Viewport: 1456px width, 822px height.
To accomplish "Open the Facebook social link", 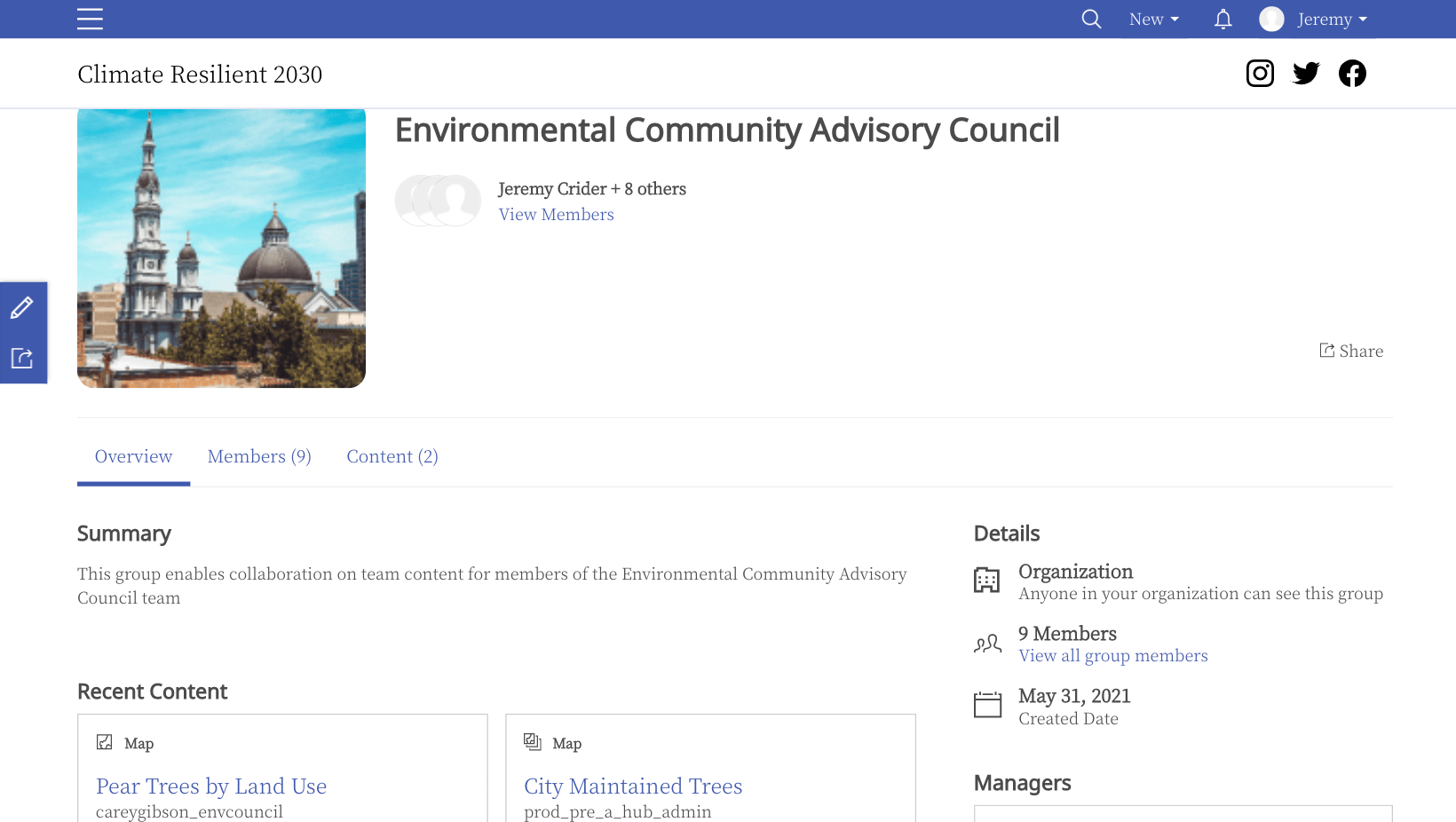I will [1352, 73].
